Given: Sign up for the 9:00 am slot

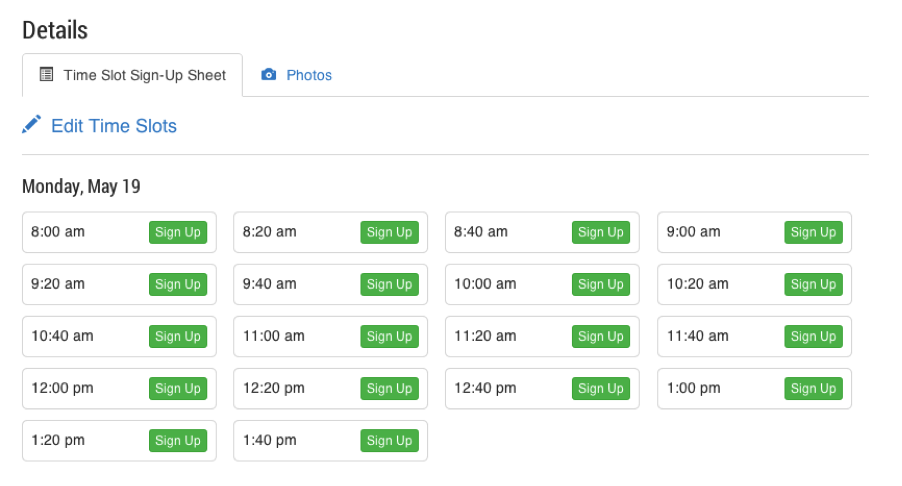Looking at the screenshot, I should tap(813, 232).
